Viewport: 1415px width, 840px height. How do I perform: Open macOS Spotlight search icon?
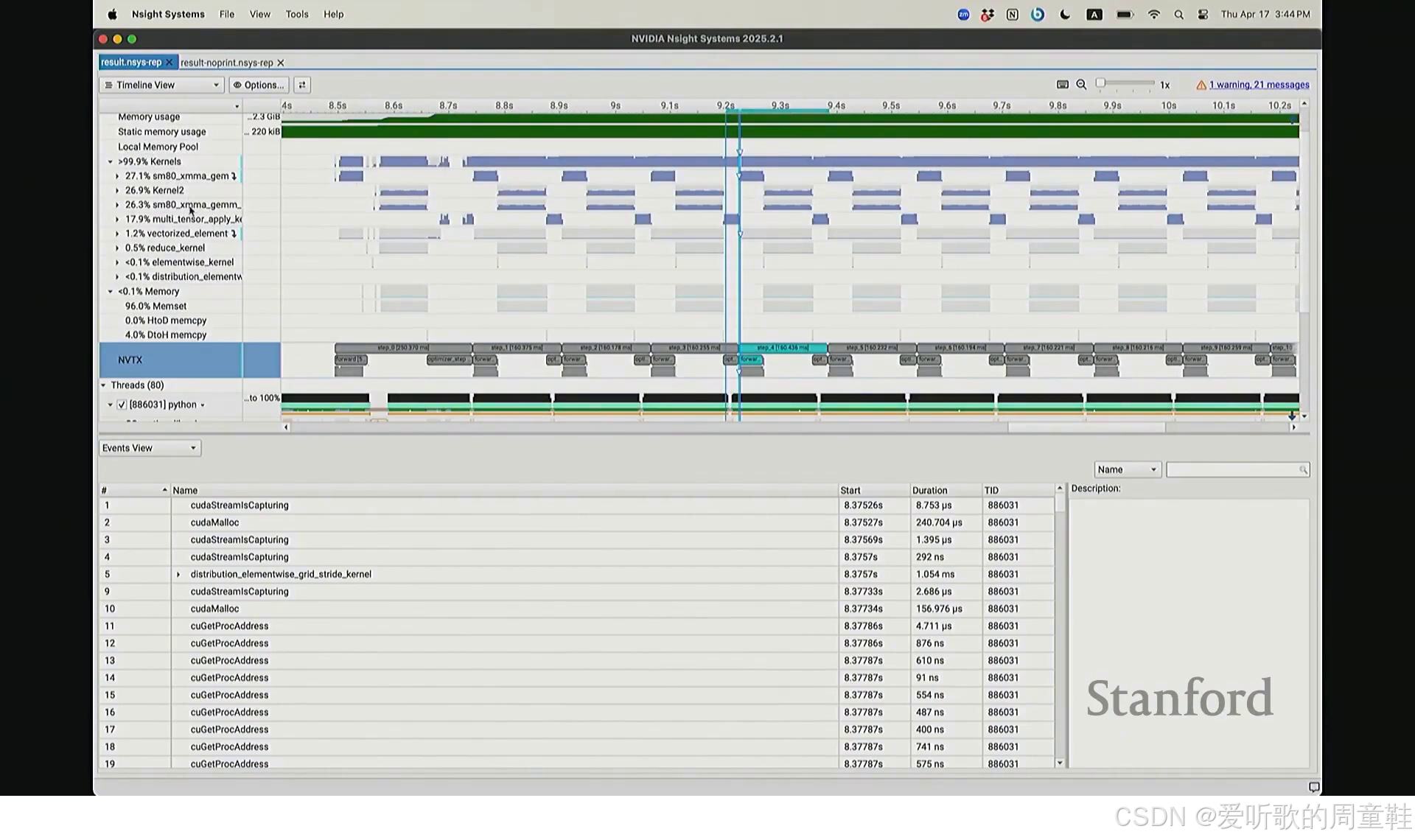pos(1178,15)
